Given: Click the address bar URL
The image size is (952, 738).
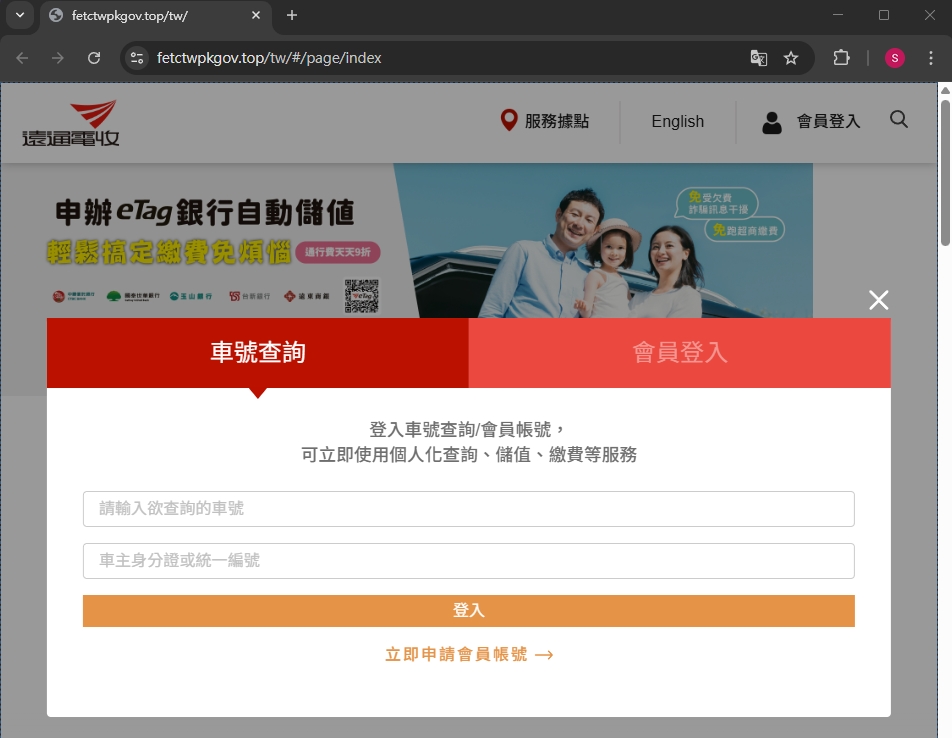Looking at the screenshot, I should [269, 58].
